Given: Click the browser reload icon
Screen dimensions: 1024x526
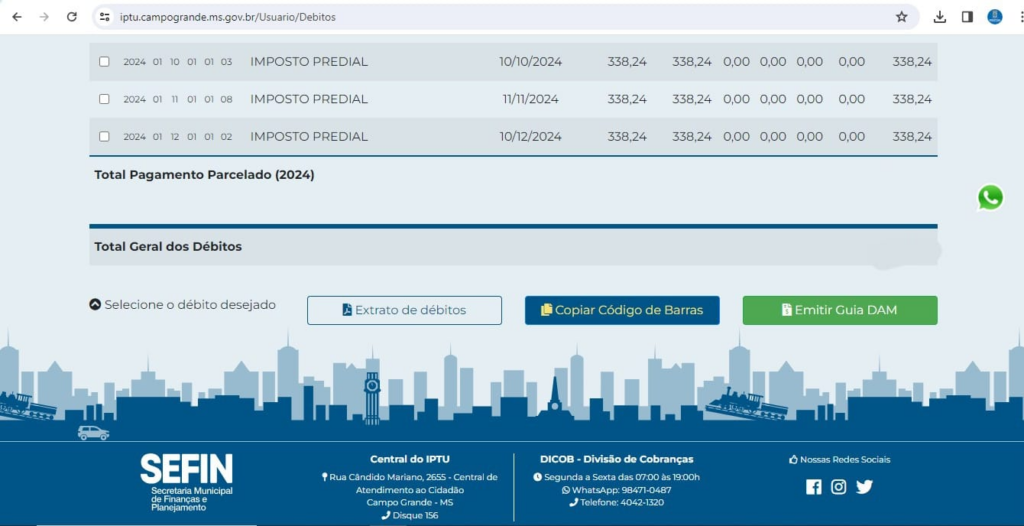Looking at the screenshot, I should click(71, 17).
